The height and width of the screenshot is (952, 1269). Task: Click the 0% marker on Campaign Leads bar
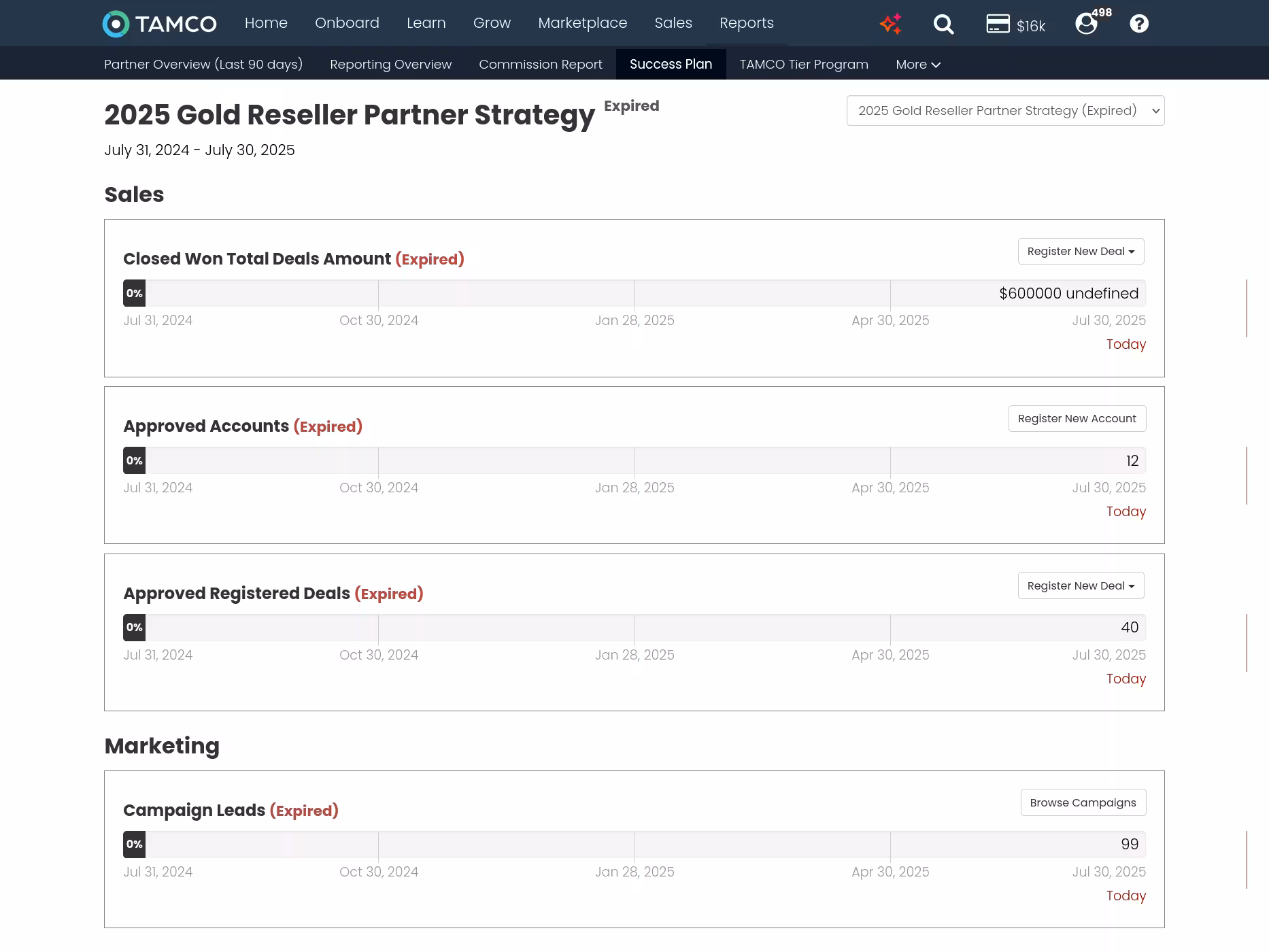coord(134,845)
